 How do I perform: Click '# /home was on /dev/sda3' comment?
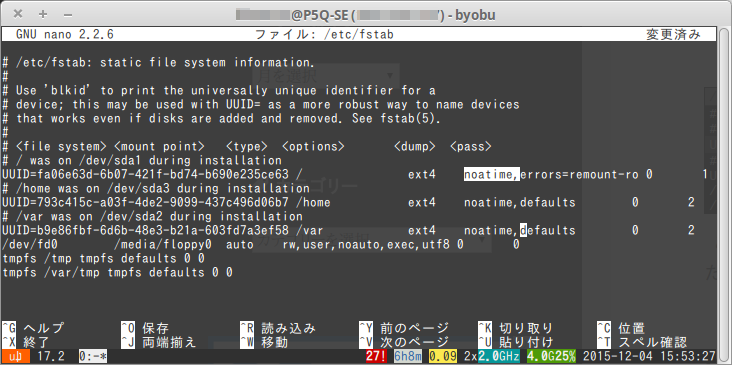pos(156,189)
